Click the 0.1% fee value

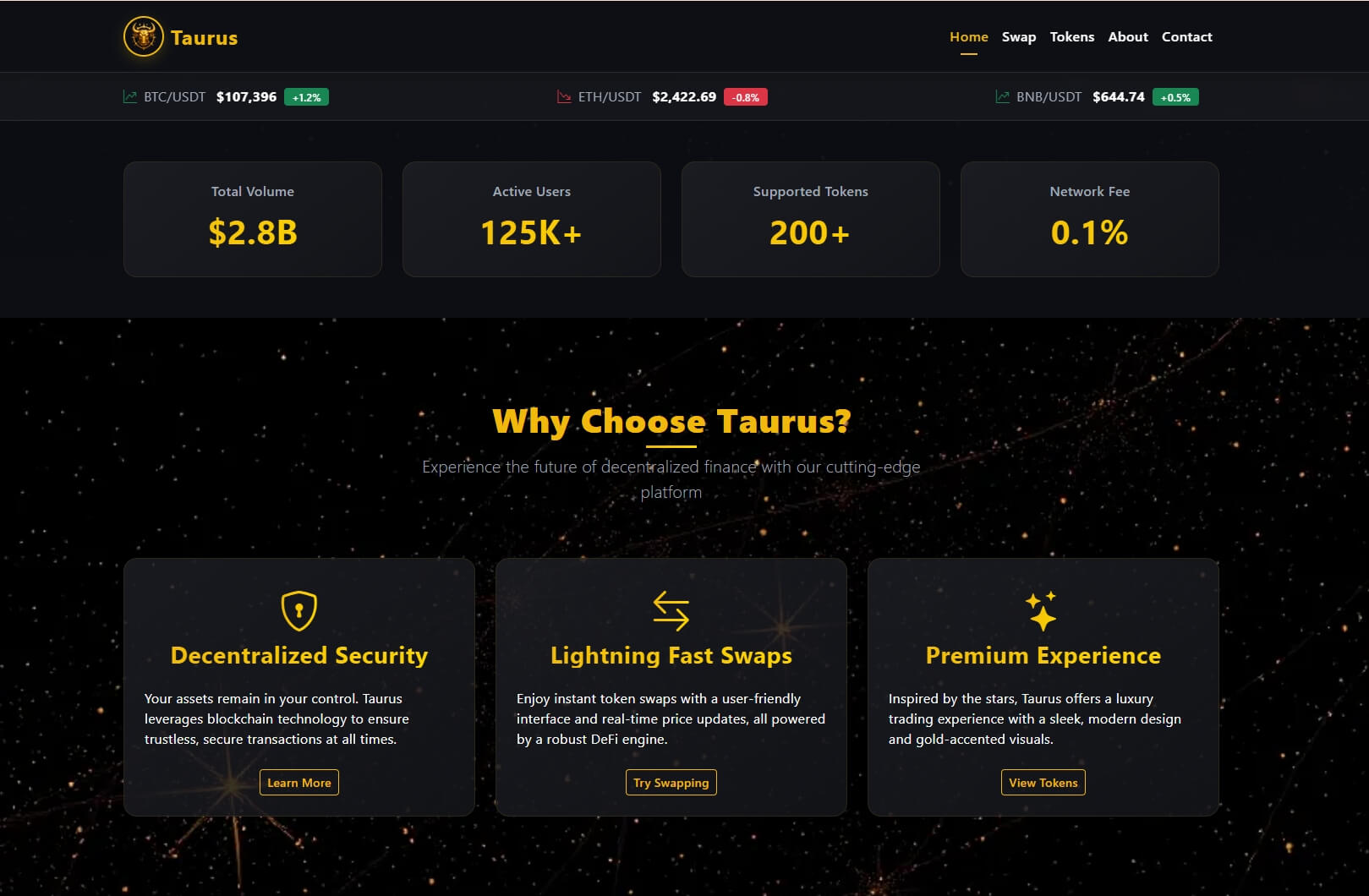click(1090, 232)
